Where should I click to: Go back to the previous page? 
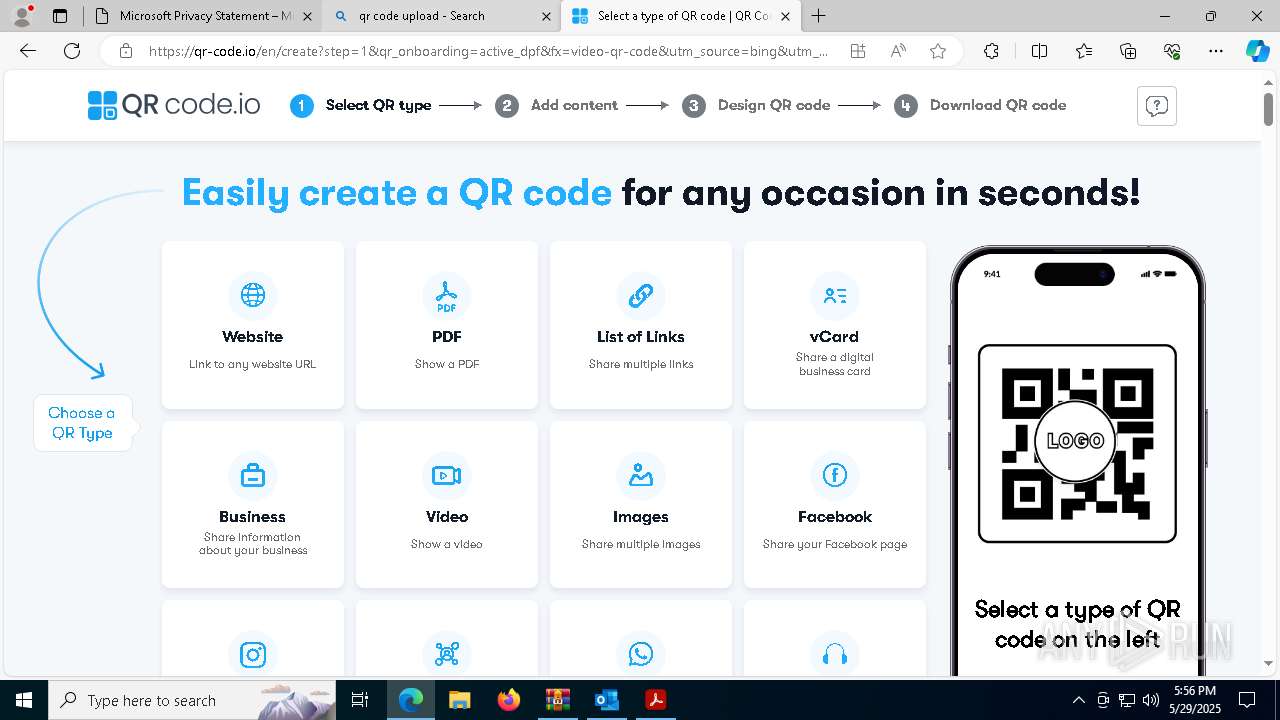28,51
